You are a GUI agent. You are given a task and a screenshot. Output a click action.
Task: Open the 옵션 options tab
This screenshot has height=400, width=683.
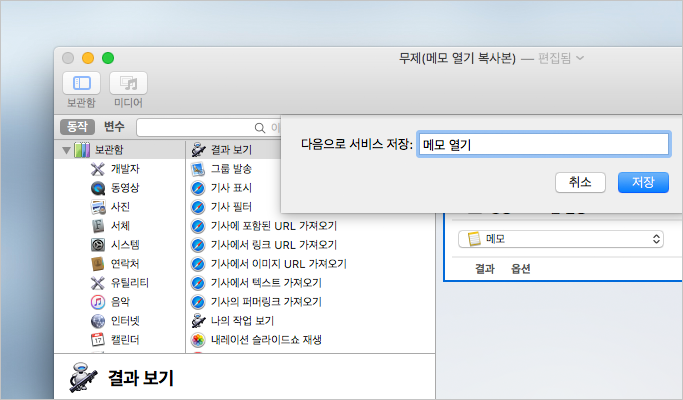[521, 269]
